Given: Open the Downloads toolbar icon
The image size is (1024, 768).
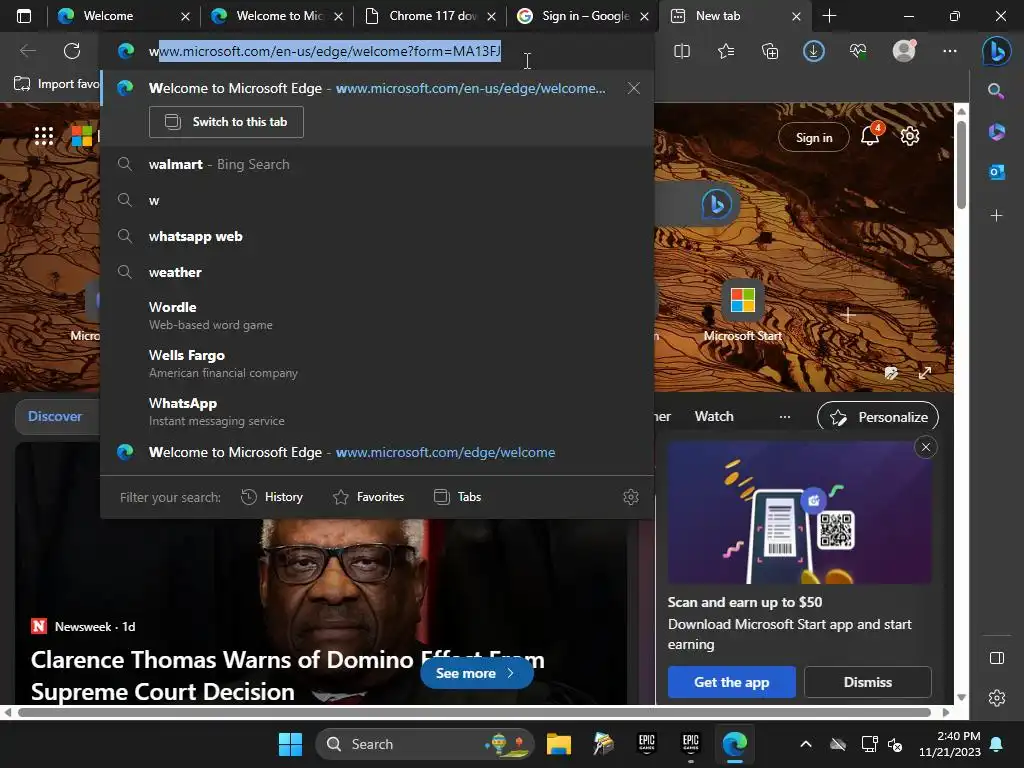Looking at the screenshot, I should coord(814,51).
